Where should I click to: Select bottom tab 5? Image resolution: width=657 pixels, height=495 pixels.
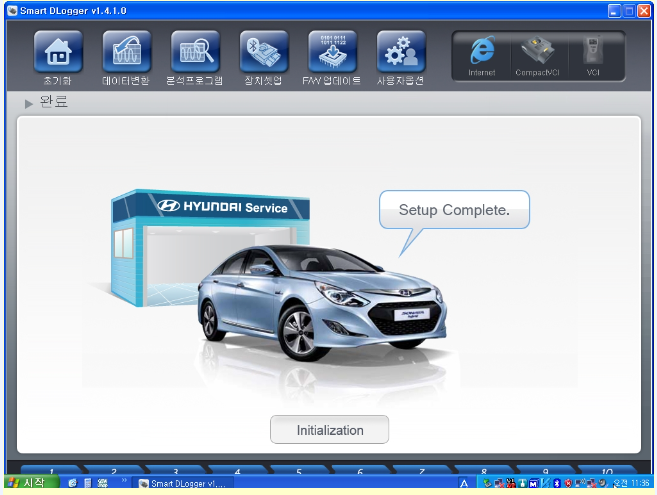(299, 471)
